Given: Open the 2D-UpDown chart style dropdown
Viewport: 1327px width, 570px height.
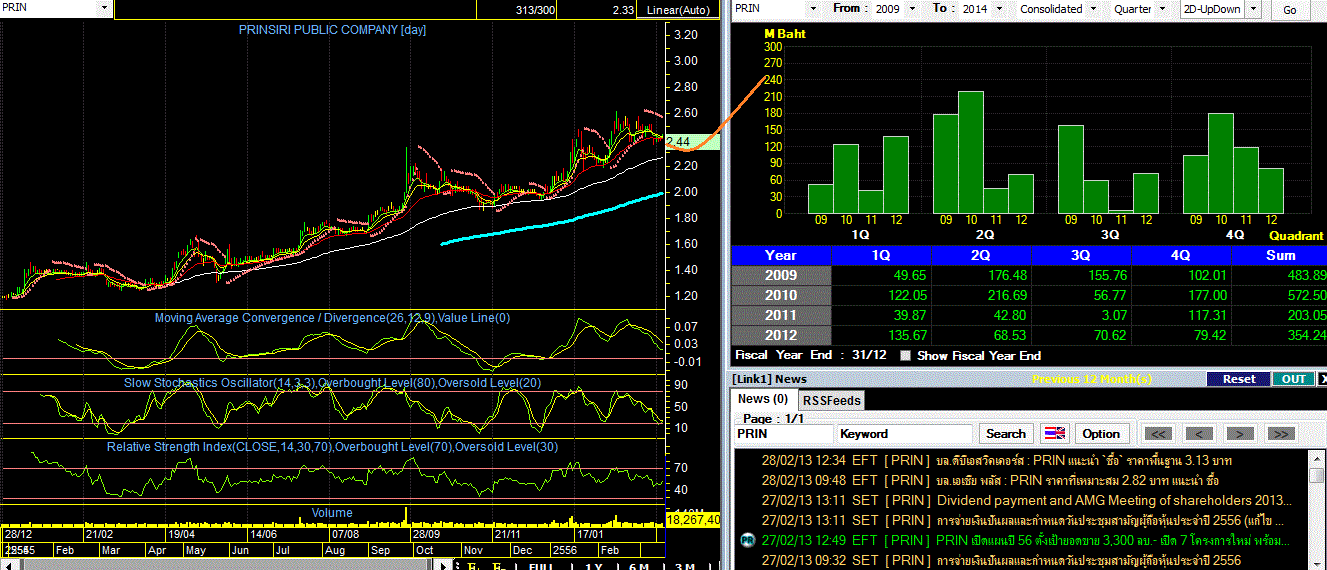Looking at the screenshot, I should coord(1253,9).
